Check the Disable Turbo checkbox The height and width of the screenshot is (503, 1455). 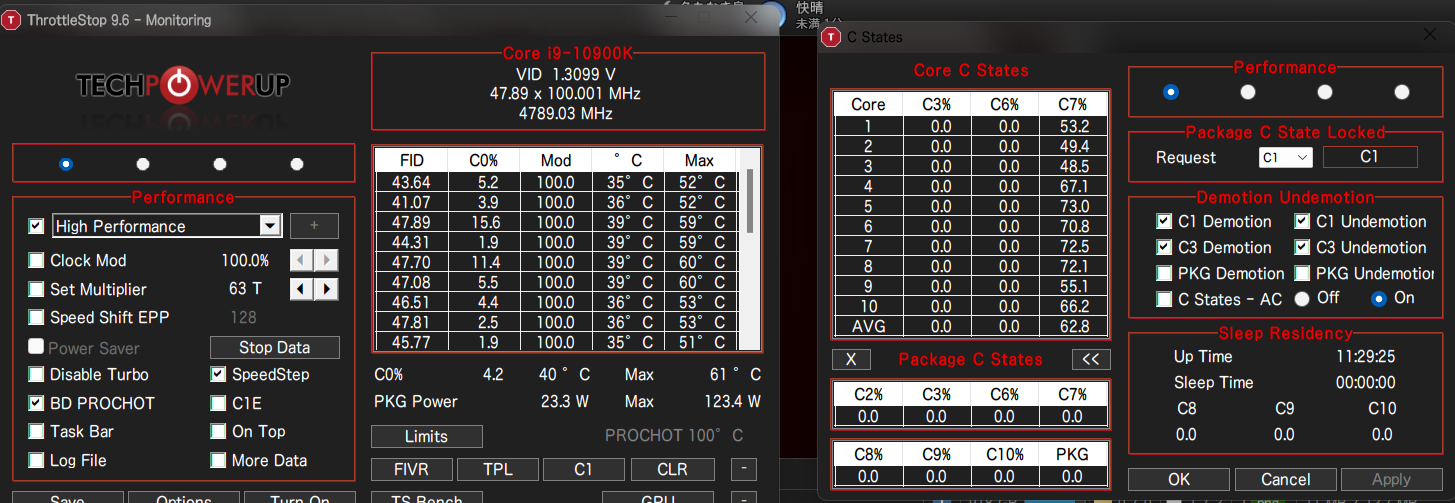(x=37, y=374)
